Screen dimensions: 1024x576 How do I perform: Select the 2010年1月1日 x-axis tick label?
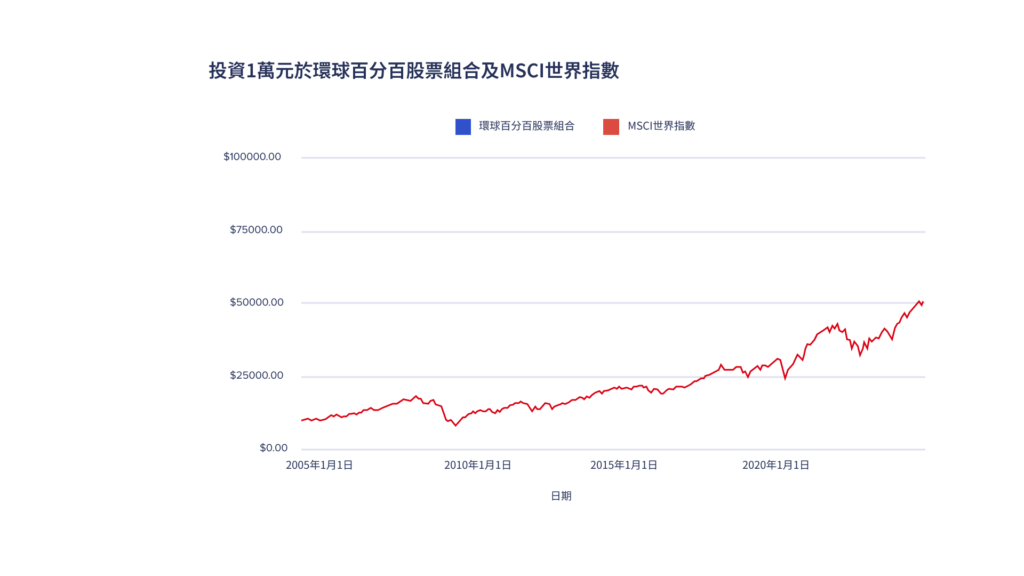(x=478, y=465)
